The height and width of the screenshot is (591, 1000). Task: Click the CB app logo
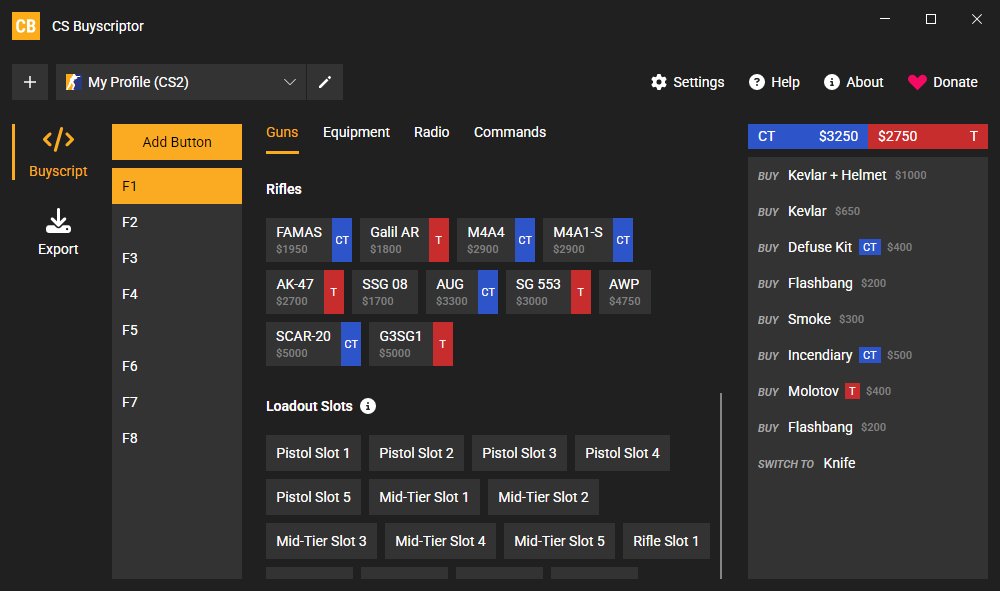click(x=26, y=26)
